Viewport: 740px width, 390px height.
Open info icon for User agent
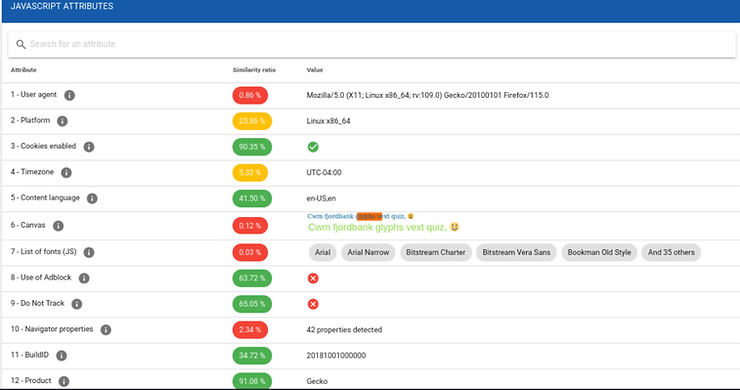click(x=69, y=95)
